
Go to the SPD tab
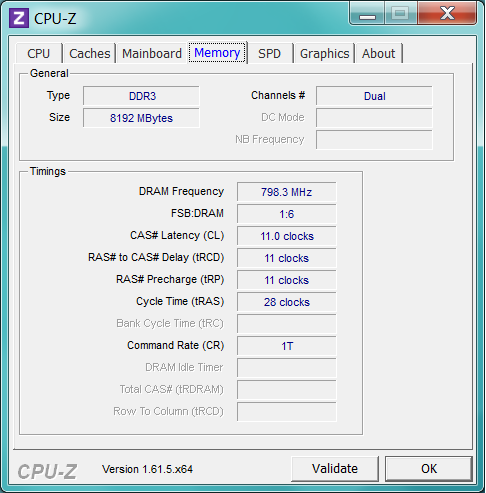pyautogui.click(x=270, y=53)
